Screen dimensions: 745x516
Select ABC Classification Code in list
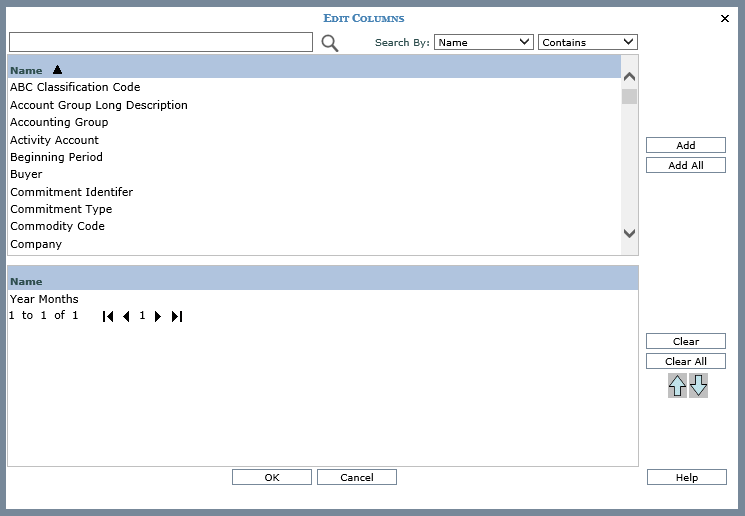pyautogui.click(x=75, y=87)
